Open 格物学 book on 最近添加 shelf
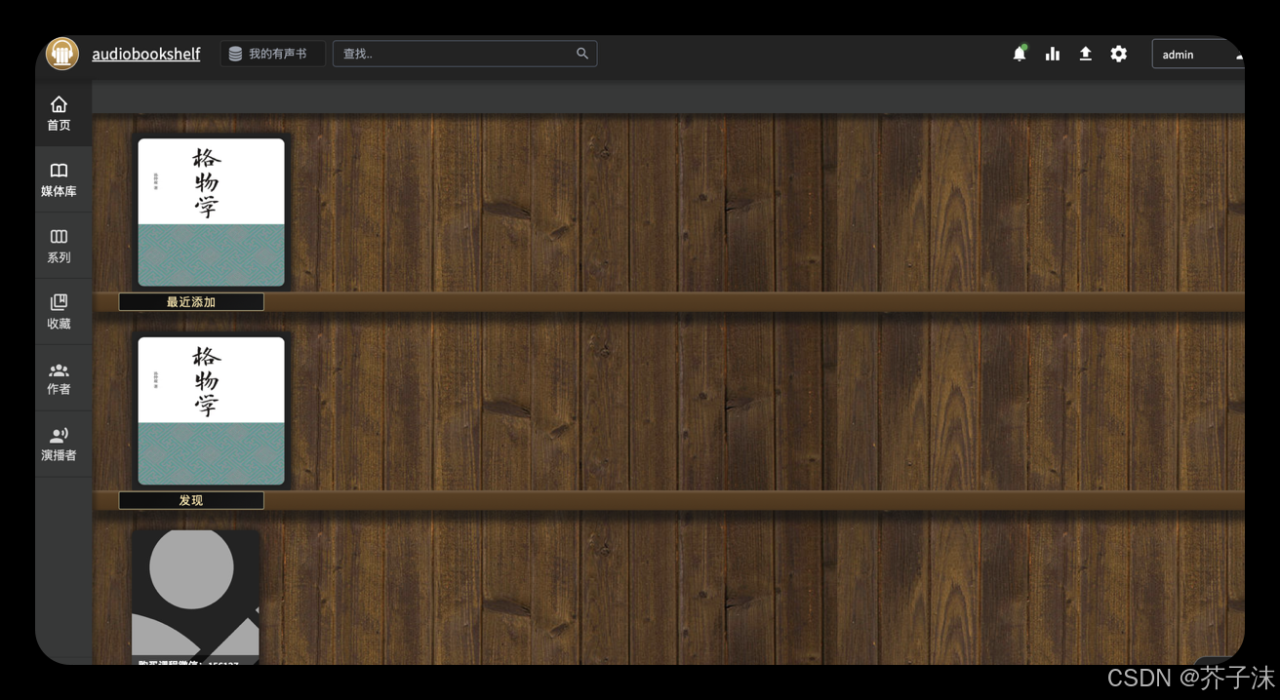The width and height of the screenshot is (1280, 700). click(x=211, y=212)
